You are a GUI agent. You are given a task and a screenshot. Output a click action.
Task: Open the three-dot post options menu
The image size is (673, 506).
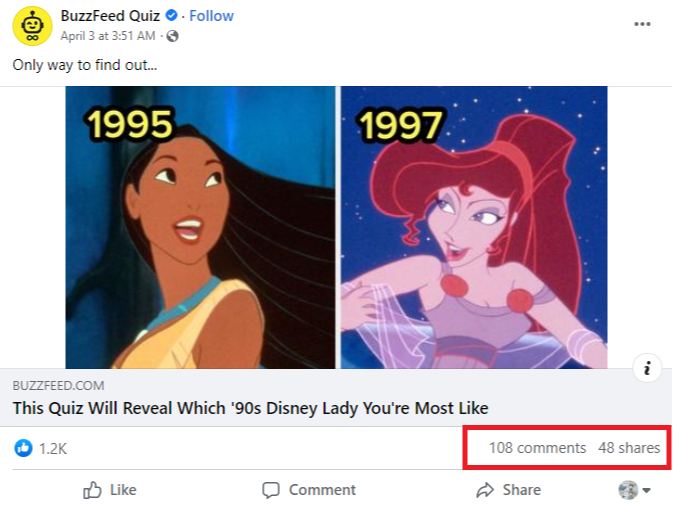click(x=642, y=23)
